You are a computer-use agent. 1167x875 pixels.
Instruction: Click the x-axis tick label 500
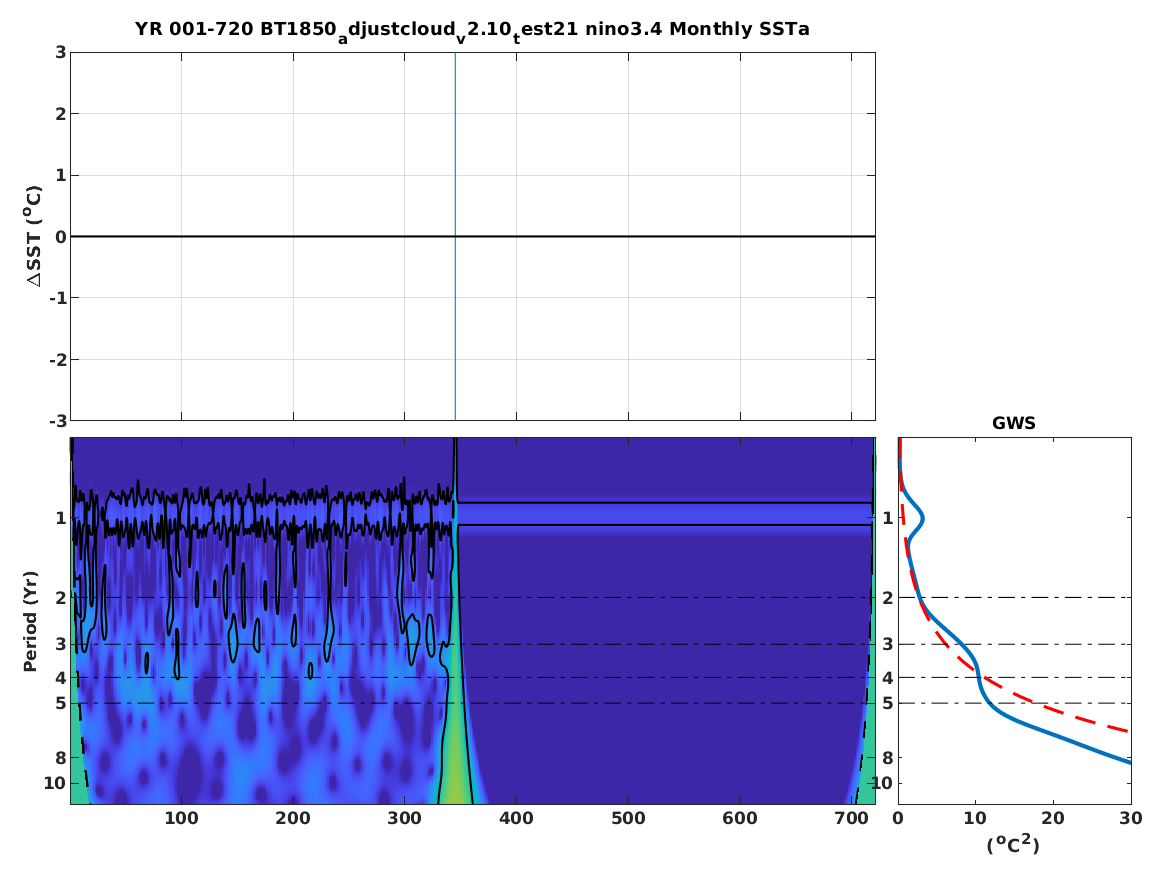(628, 818)
